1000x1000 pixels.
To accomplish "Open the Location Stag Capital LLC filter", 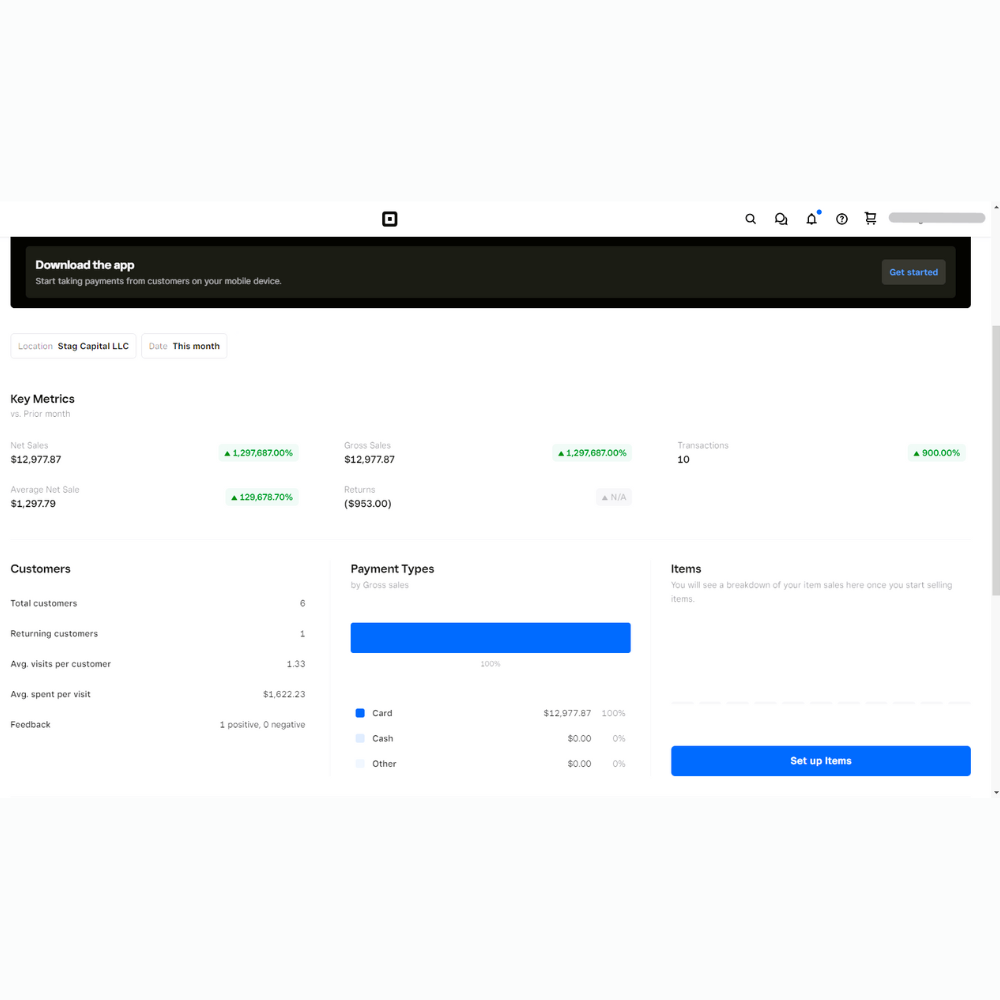I will pos(74,346).
